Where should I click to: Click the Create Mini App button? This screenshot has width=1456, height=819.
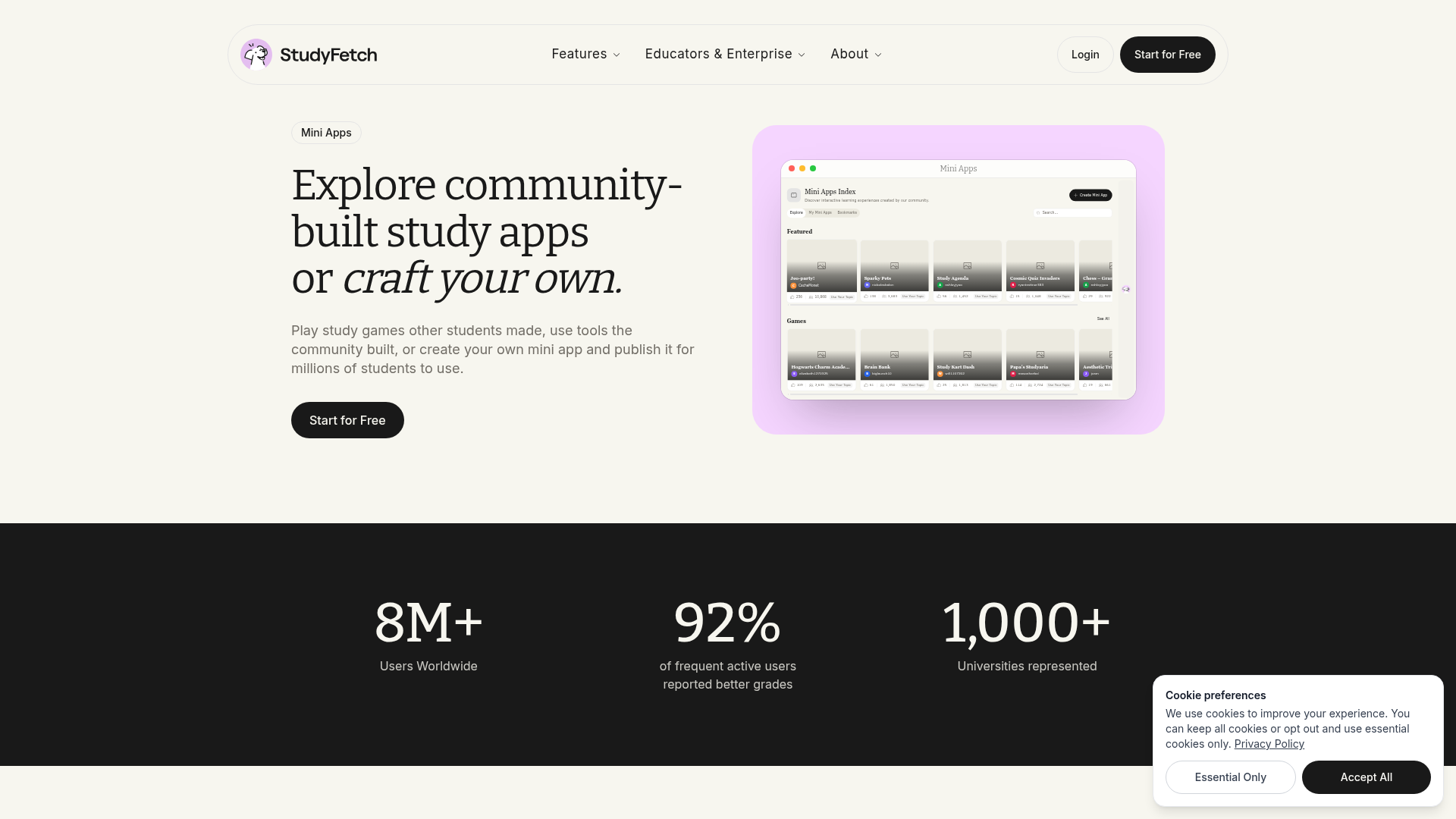coord(1090,195)
